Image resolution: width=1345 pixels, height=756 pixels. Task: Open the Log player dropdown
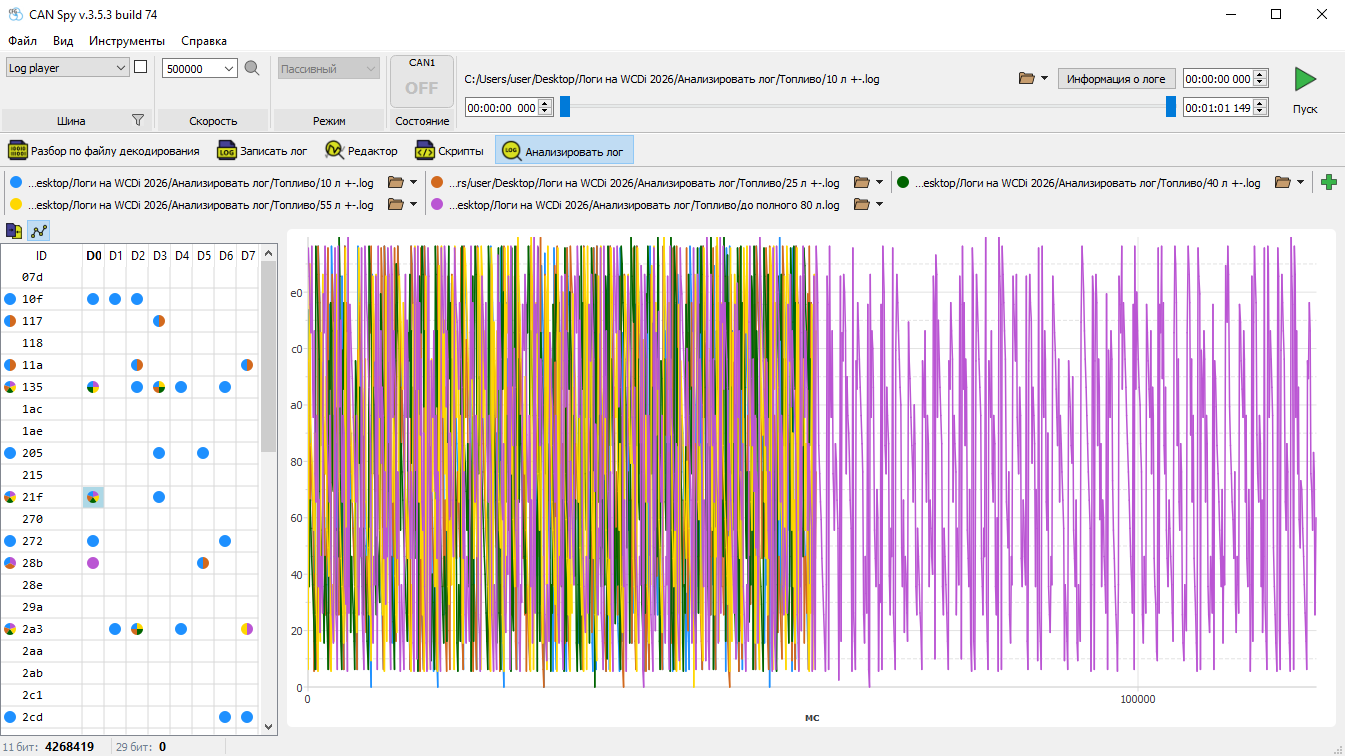pos(67,68)
